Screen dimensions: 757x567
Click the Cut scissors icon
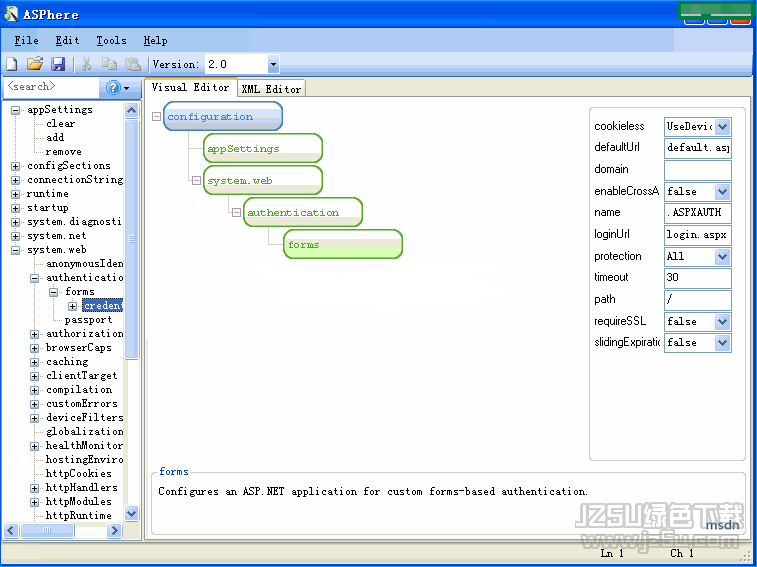[86, 64]
